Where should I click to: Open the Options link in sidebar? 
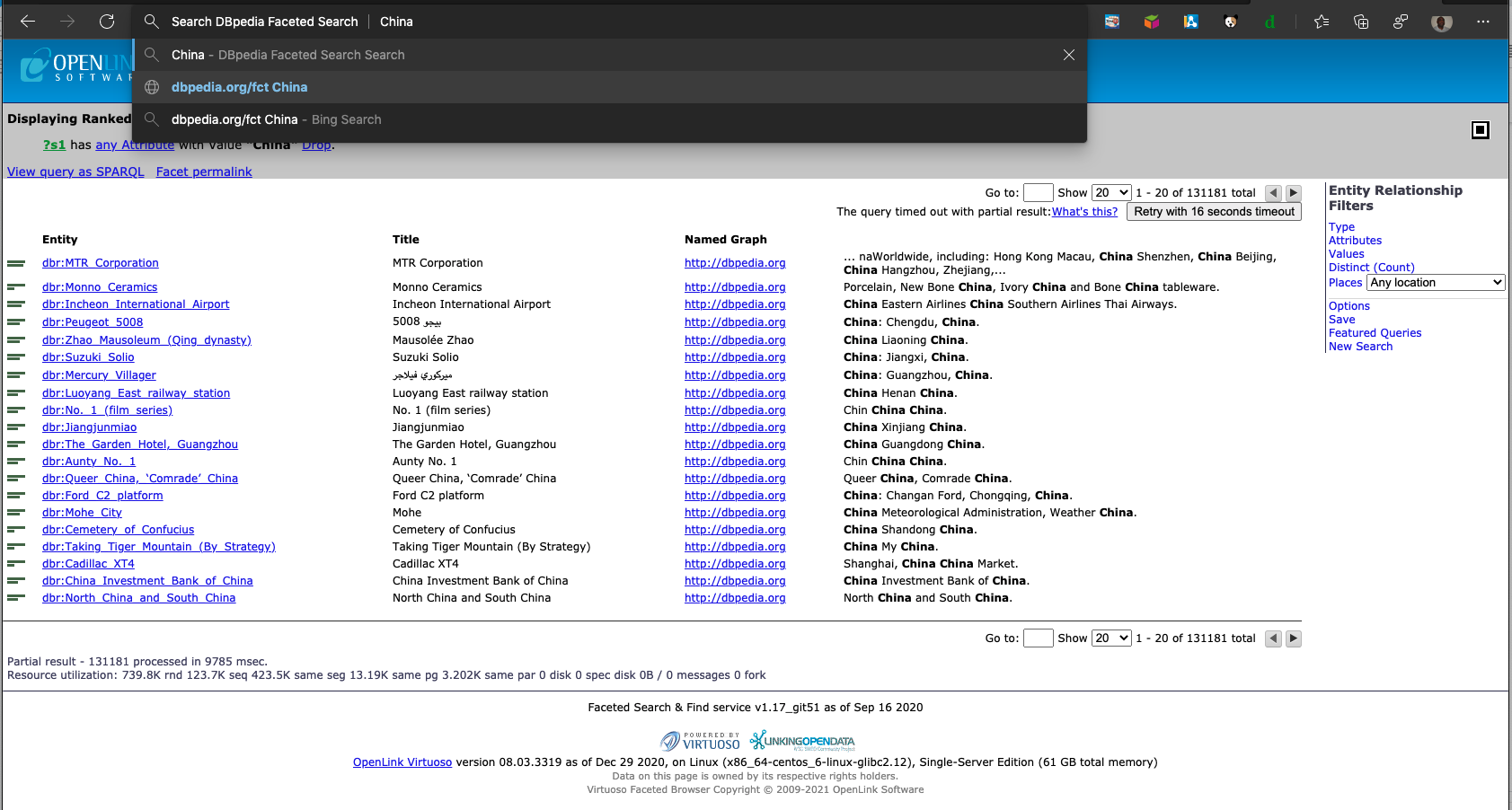point(1348,306)
